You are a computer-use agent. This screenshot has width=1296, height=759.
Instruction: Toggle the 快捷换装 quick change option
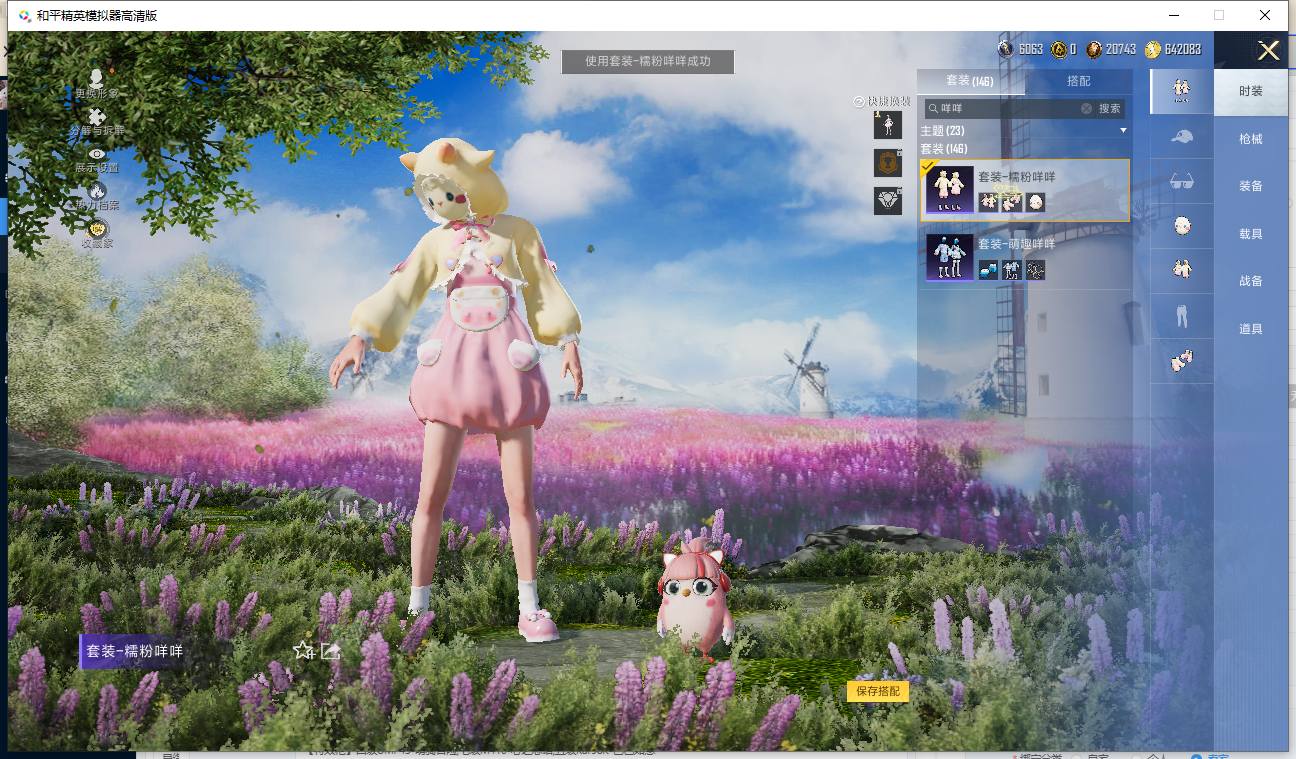pos(882,101)
